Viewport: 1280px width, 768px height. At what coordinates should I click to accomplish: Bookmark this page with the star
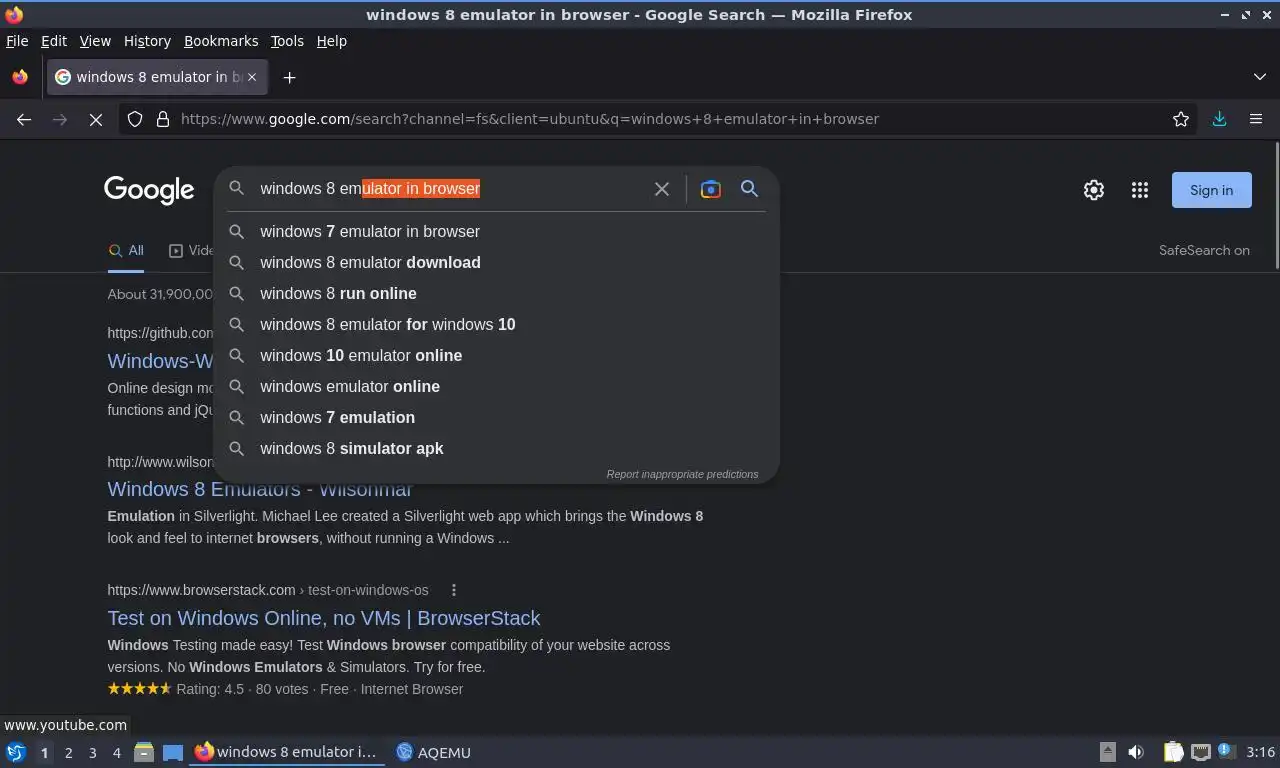pyautogui.click(x=1181, y=119)
